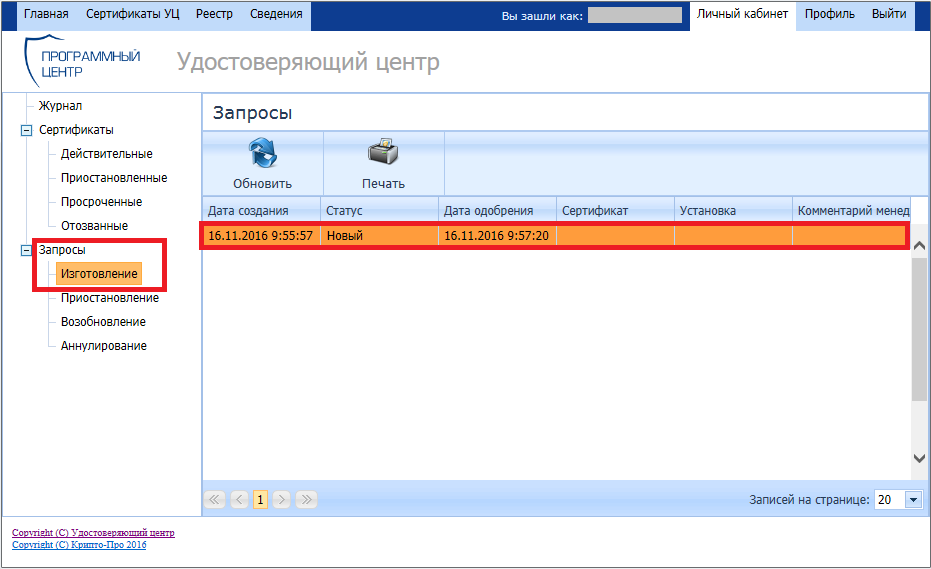Sort by Дата создания column header

(248, 211)
